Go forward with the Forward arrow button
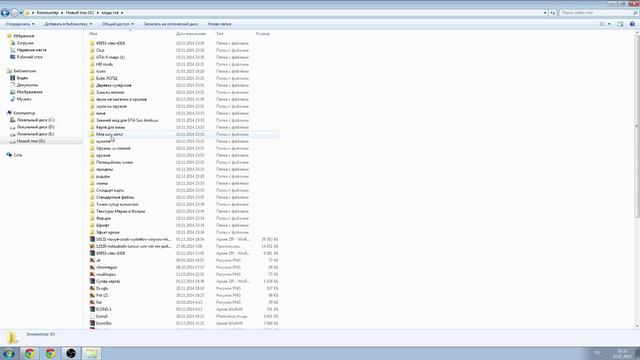 [14, 13]
